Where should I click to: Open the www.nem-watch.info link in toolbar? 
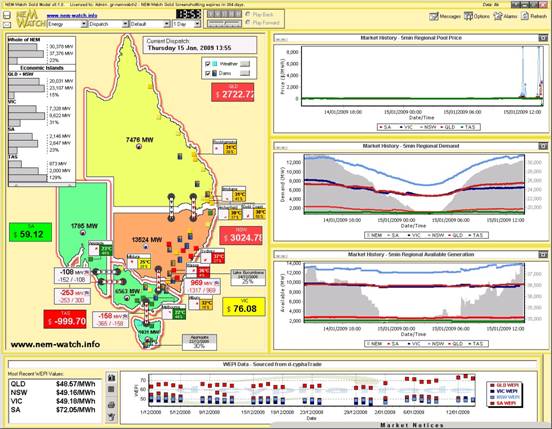click(x=72, y=15)
